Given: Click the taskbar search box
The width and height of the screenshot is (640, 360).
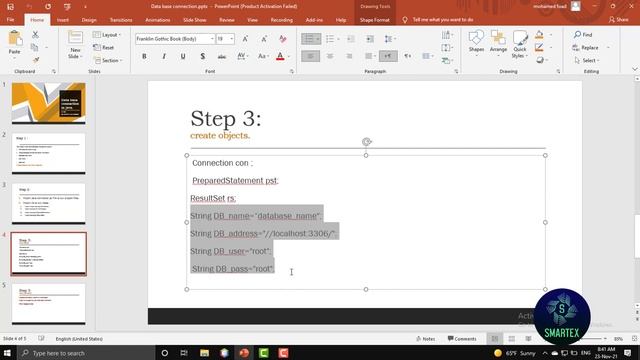Looking at the screenshot, I should 87,353.
